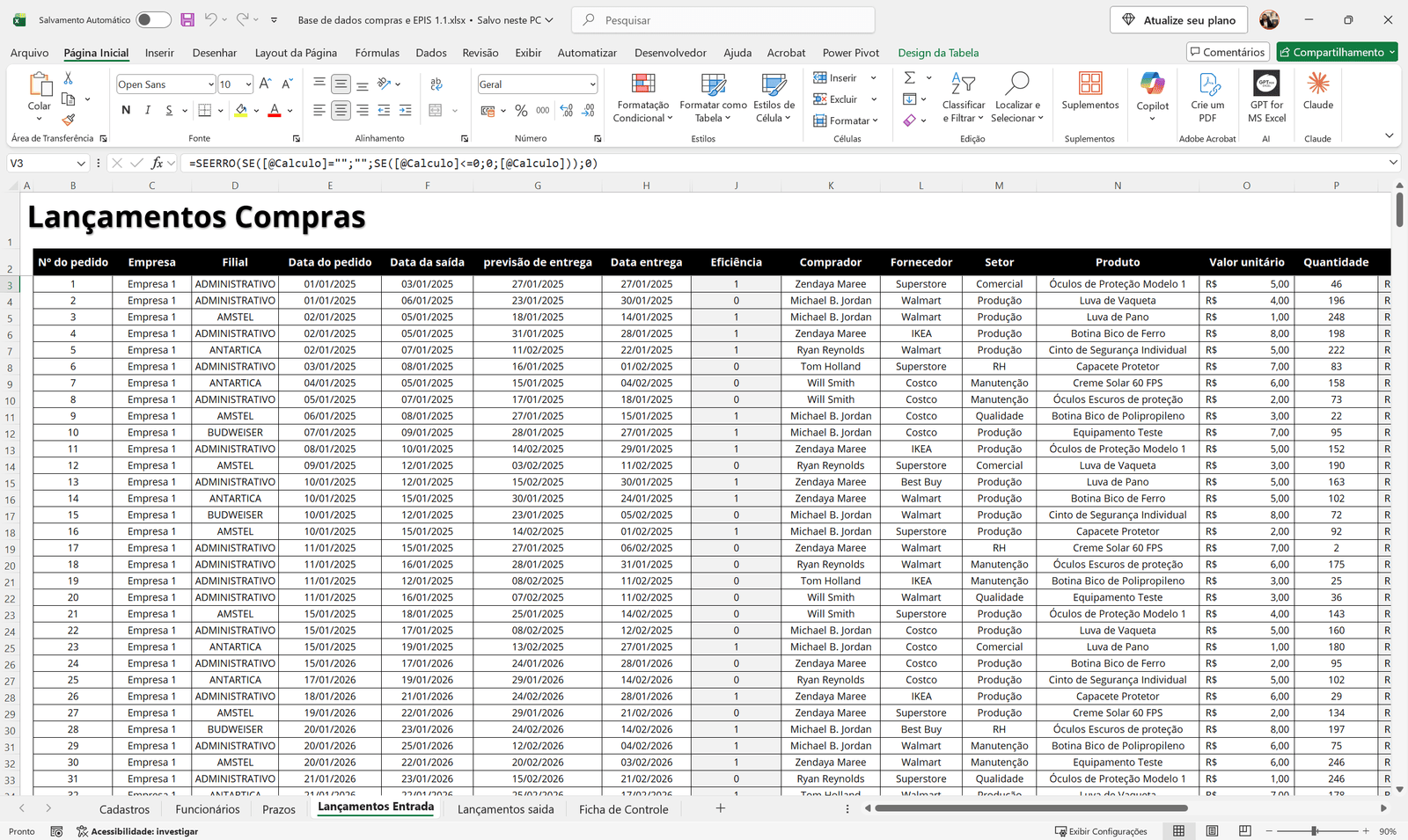
Task: Click the AutoSum sigma icon
Action: click(x=910, y=77)
